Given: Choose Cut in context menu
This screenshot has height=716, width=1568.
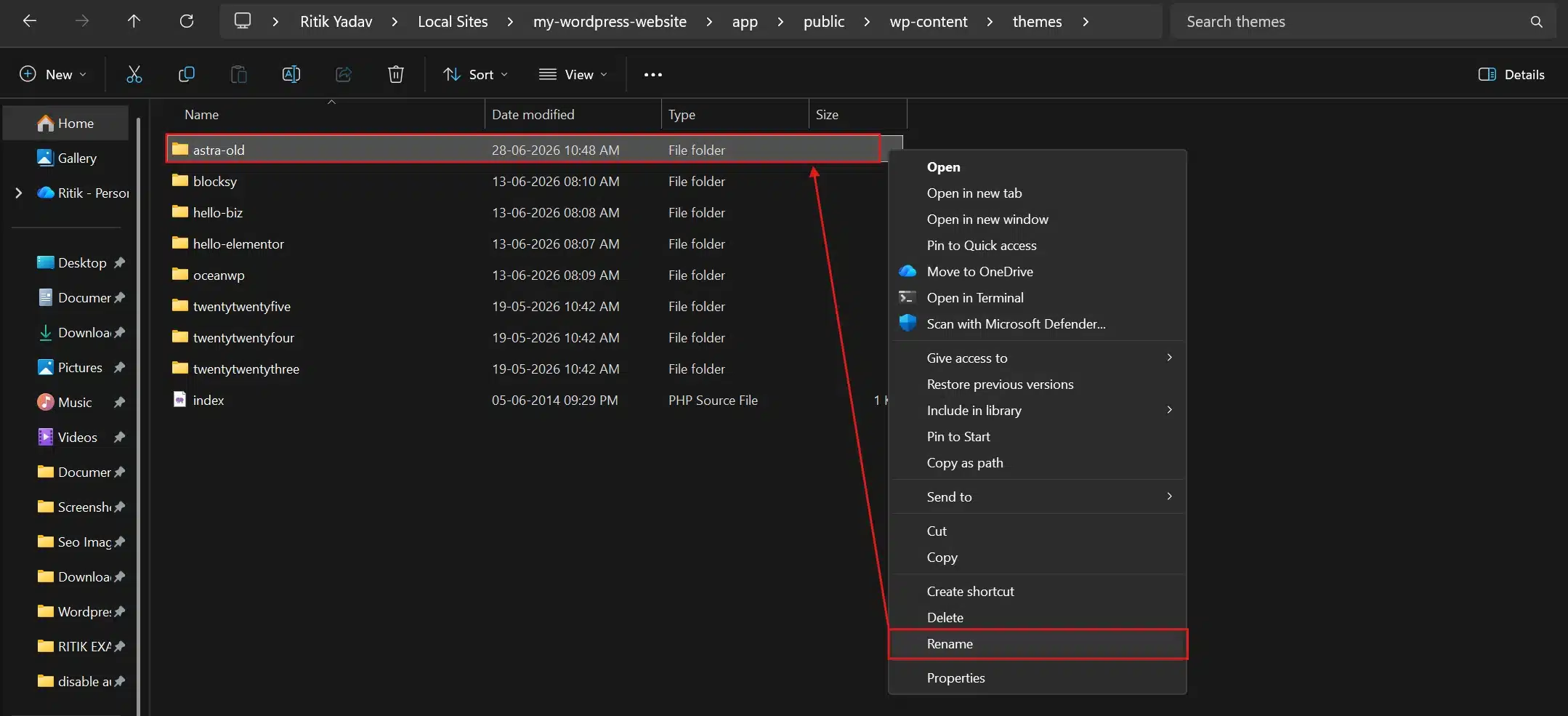Looking at the screenshot, I should pyautogui.click(x=1038, y=531).
